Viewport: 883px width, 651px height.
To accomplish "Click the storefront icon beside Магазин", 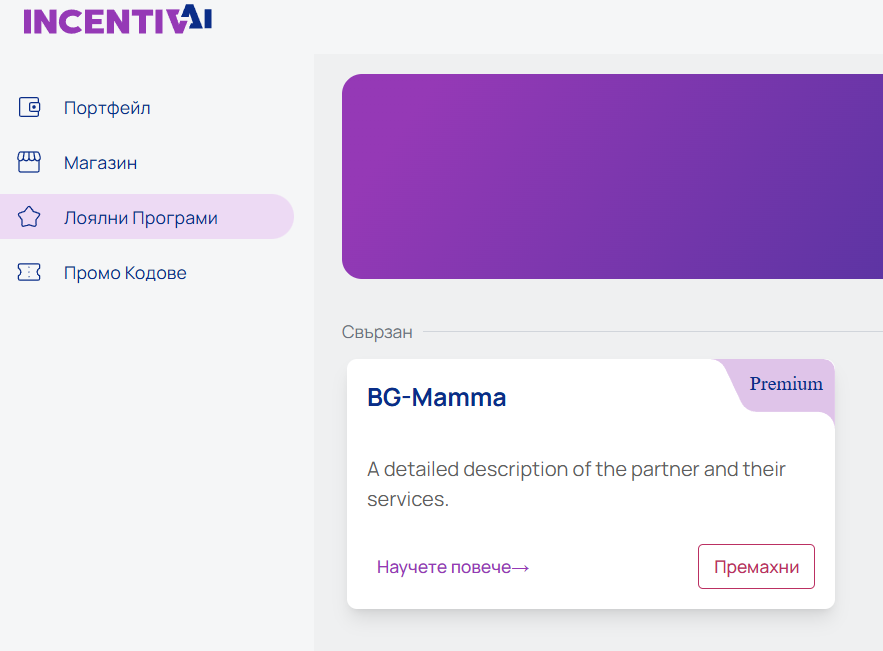I will point(29,162).
